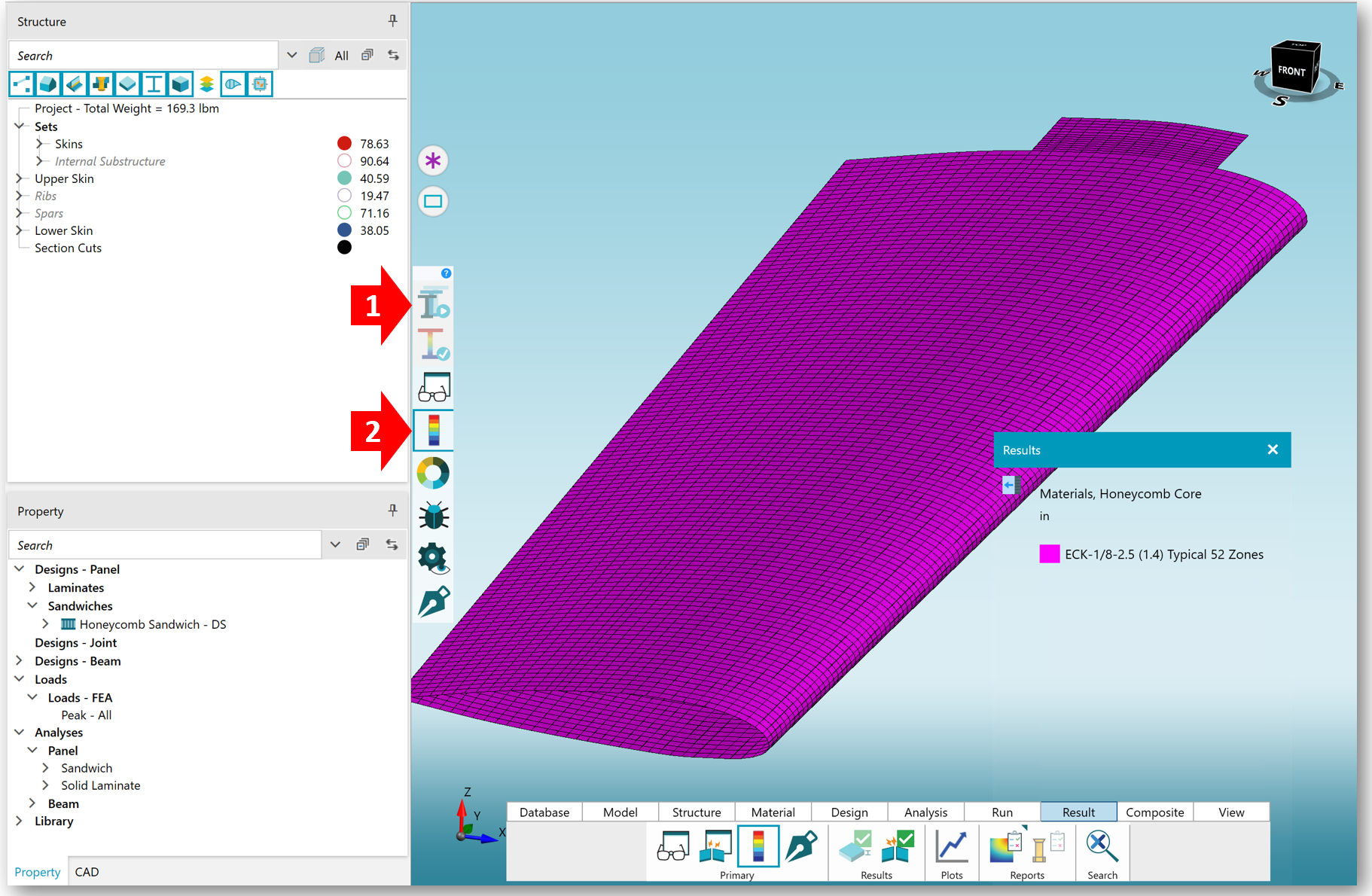1372x896 pixels.
Task: Open the Structure search dropdown arrow
Action: click(292, 55)
